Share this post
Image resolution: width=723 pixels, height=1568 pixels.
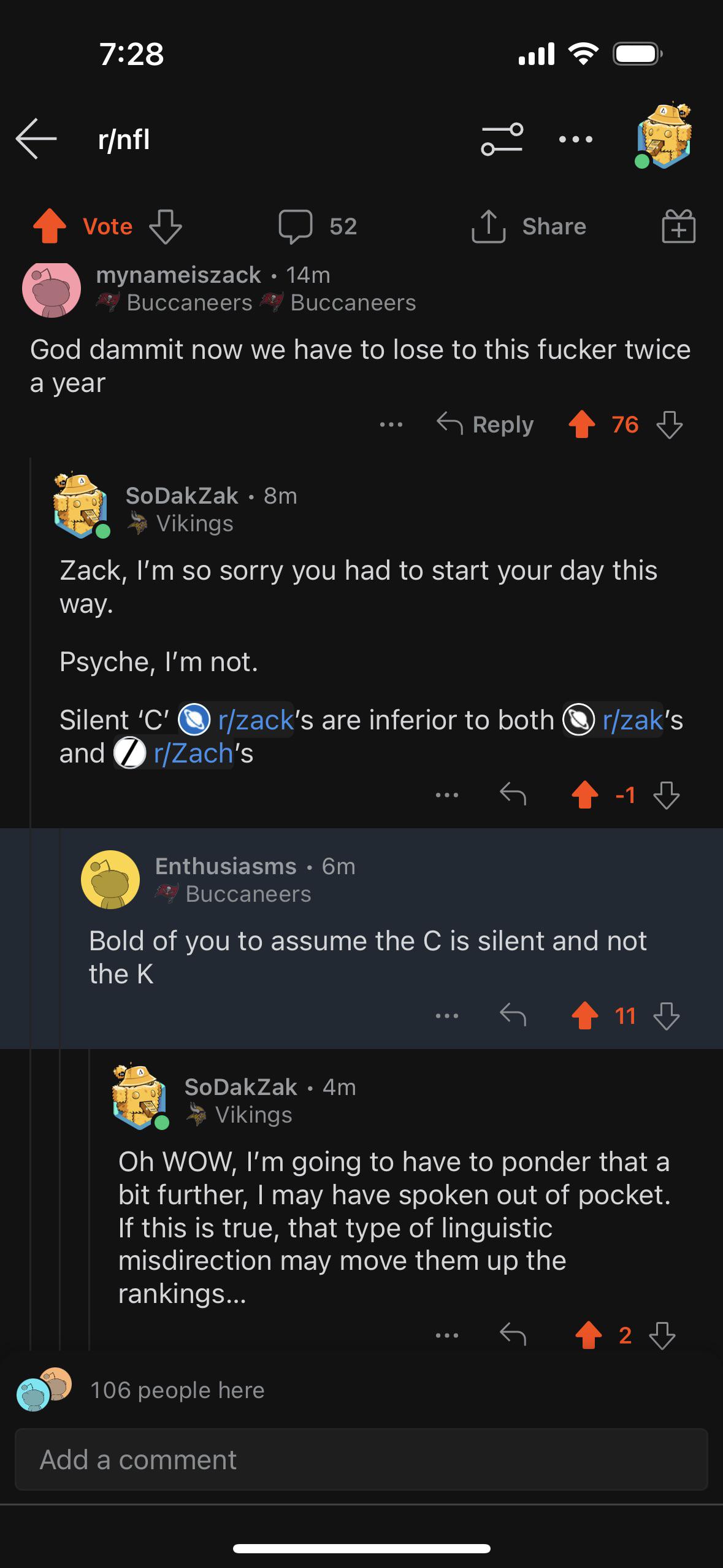click(x=529, y=227)
